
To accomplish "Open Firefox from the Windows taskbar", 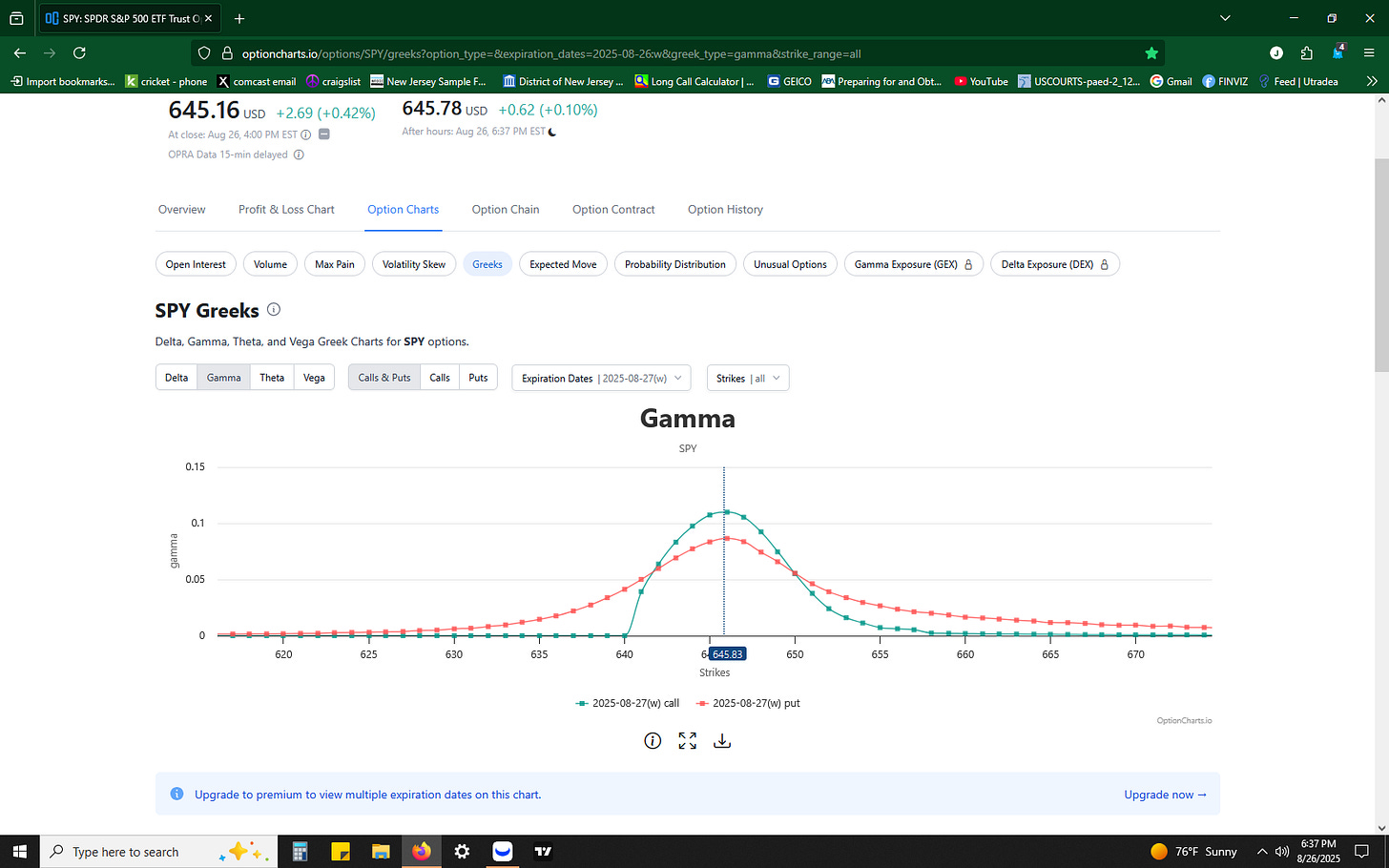I will (422, 851).
